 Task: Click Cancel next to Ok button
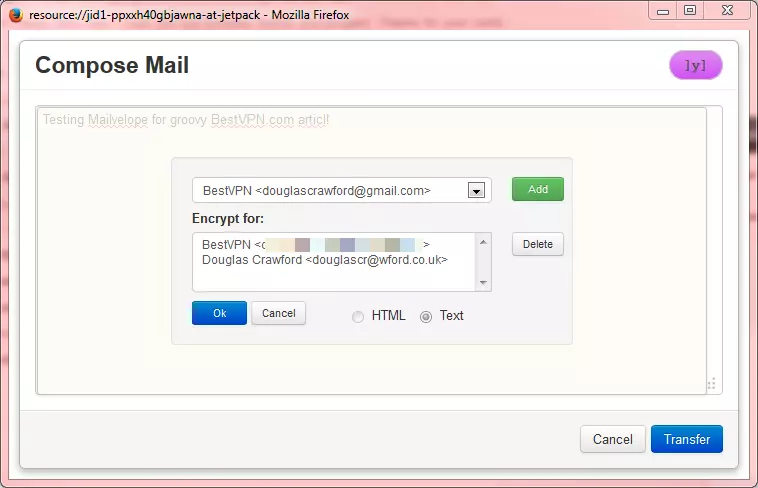(x=278, y=313)
